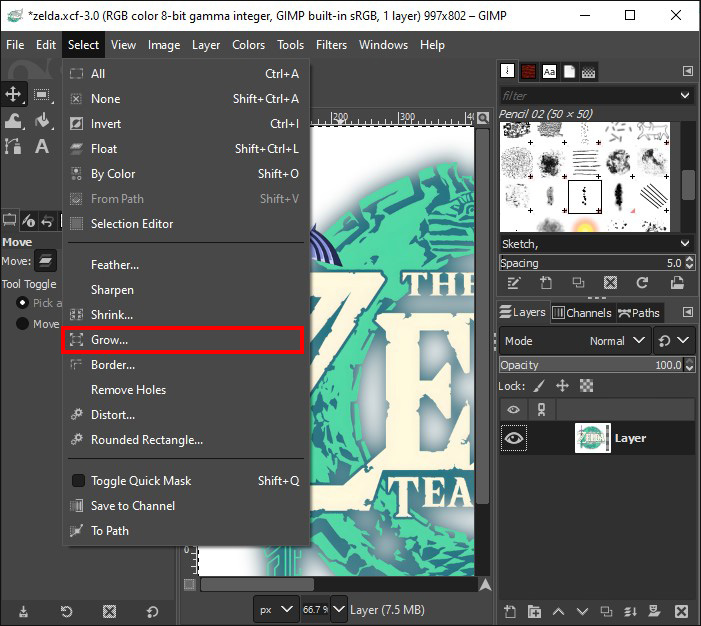Image resolution: width=701 pixels, height=626 pixels.
Task: Restore tool preset icon
Action: point(66,611)
